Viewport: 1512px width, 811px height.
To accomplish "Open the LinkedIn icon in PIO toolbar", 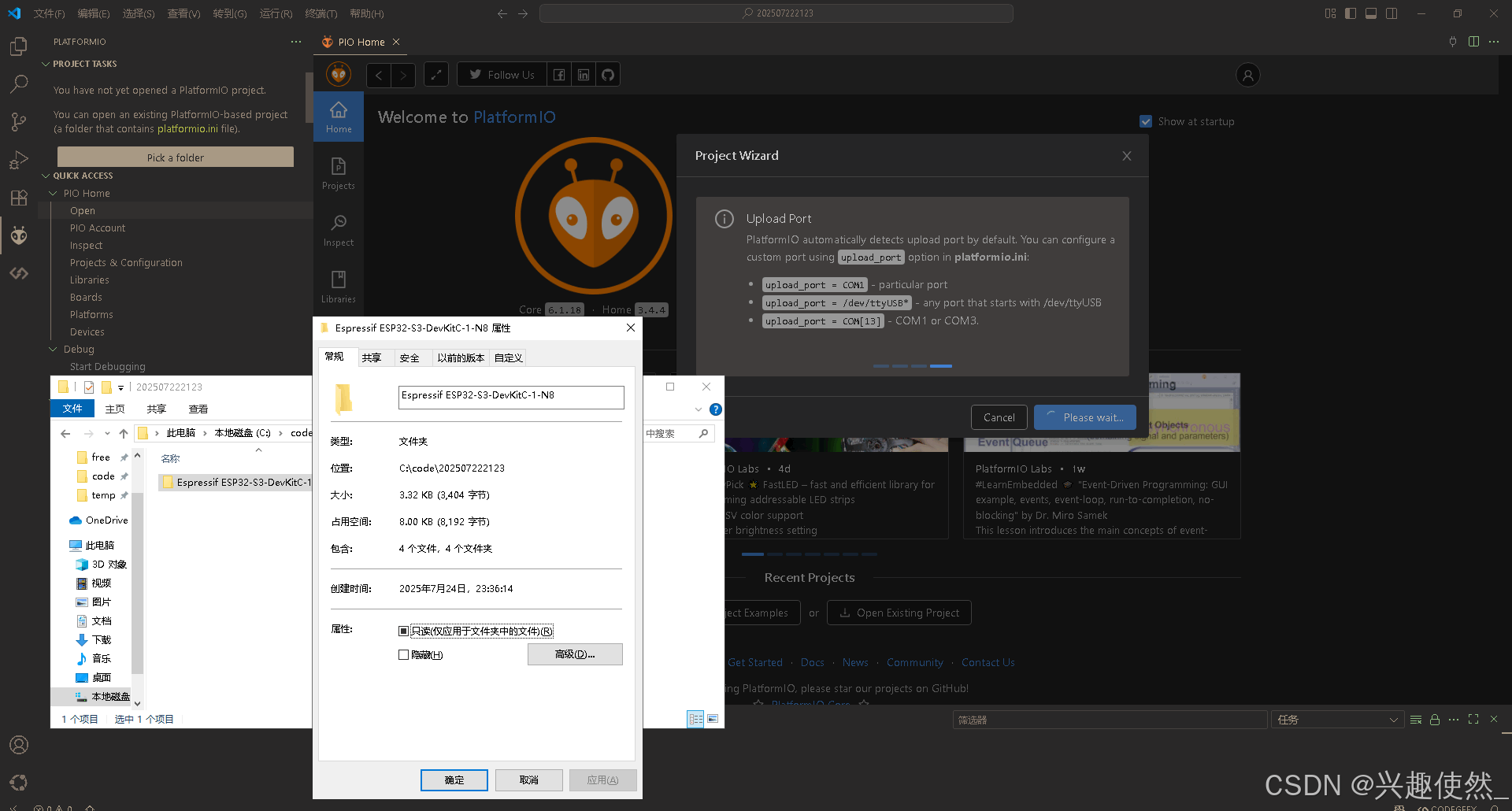I will [584, 75].
